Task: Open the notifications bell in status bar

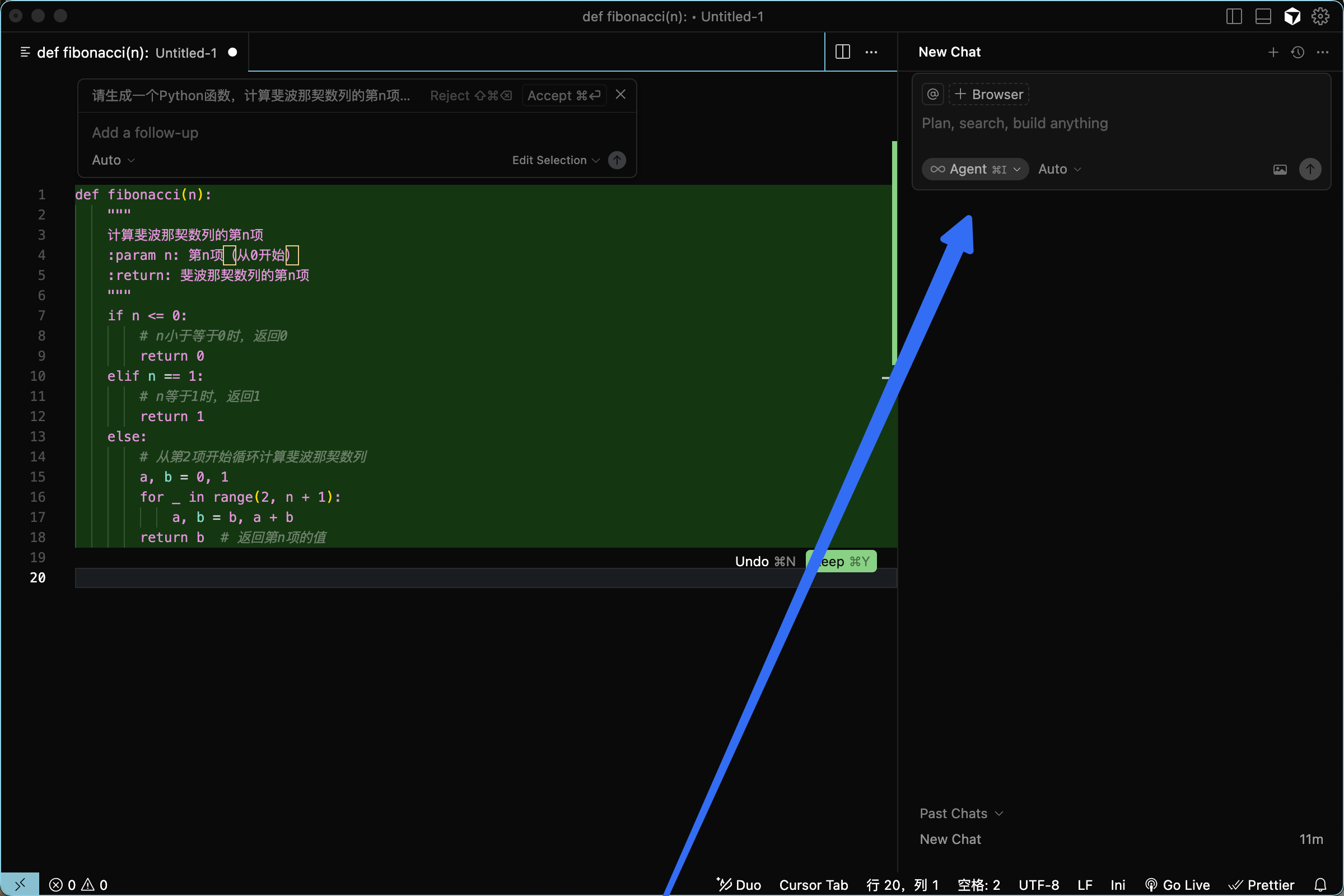Action: [1320, 885]
